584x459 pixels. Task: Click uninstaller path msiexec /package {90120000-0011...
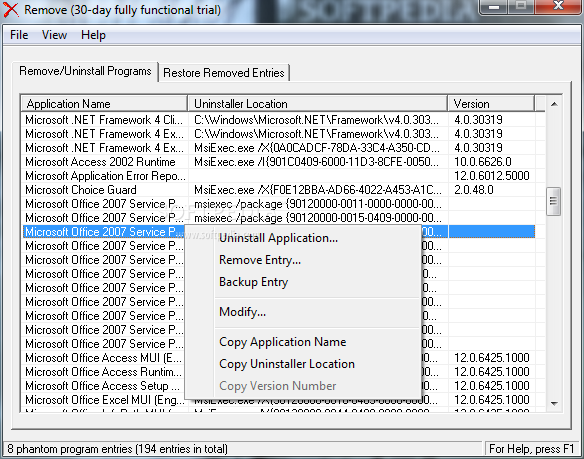point(318,204)
